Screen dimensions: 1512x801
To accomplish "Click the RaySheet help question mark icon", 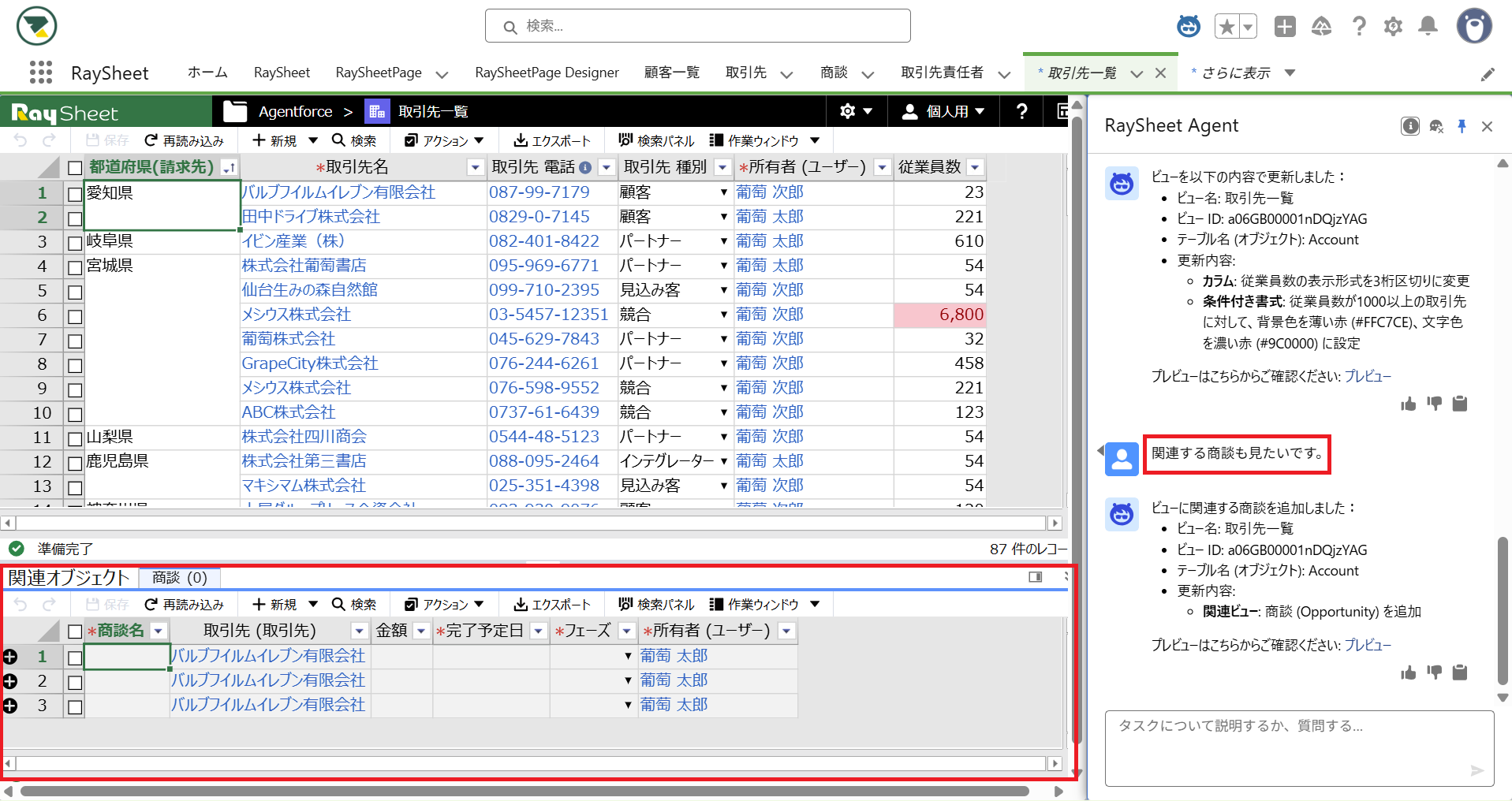I will click(1022, 111).
